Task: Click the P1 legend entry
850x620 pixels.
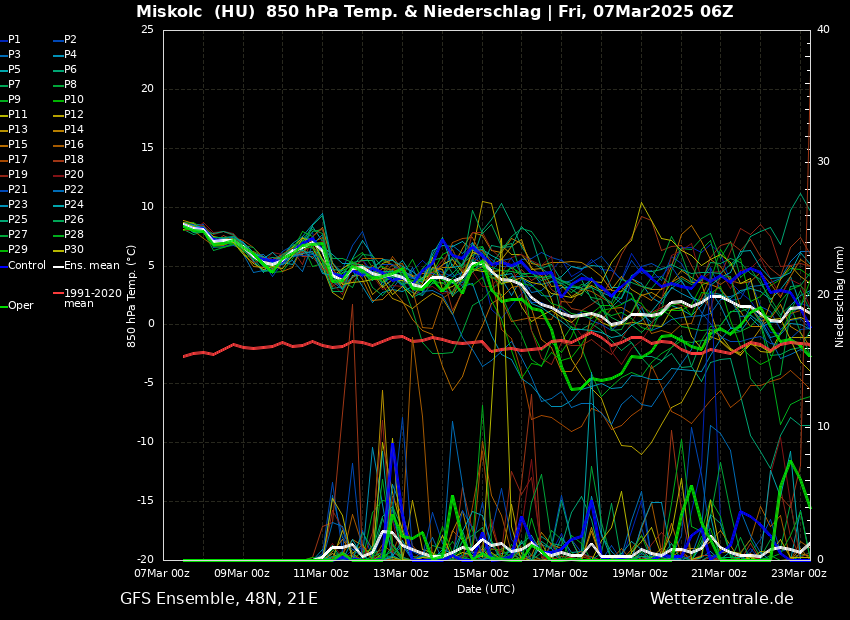Action: click(14, 40)
